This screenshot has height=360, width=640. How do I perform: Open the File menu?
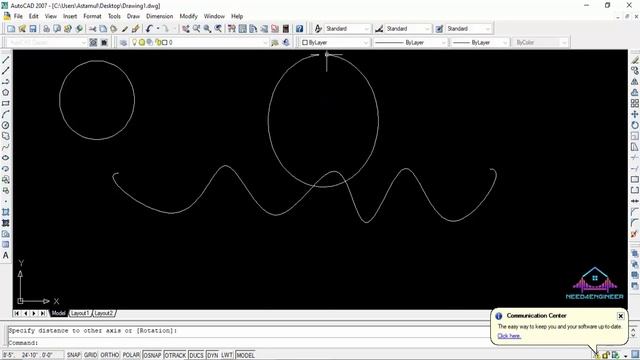pyautogui.click(x=18, y=16)
